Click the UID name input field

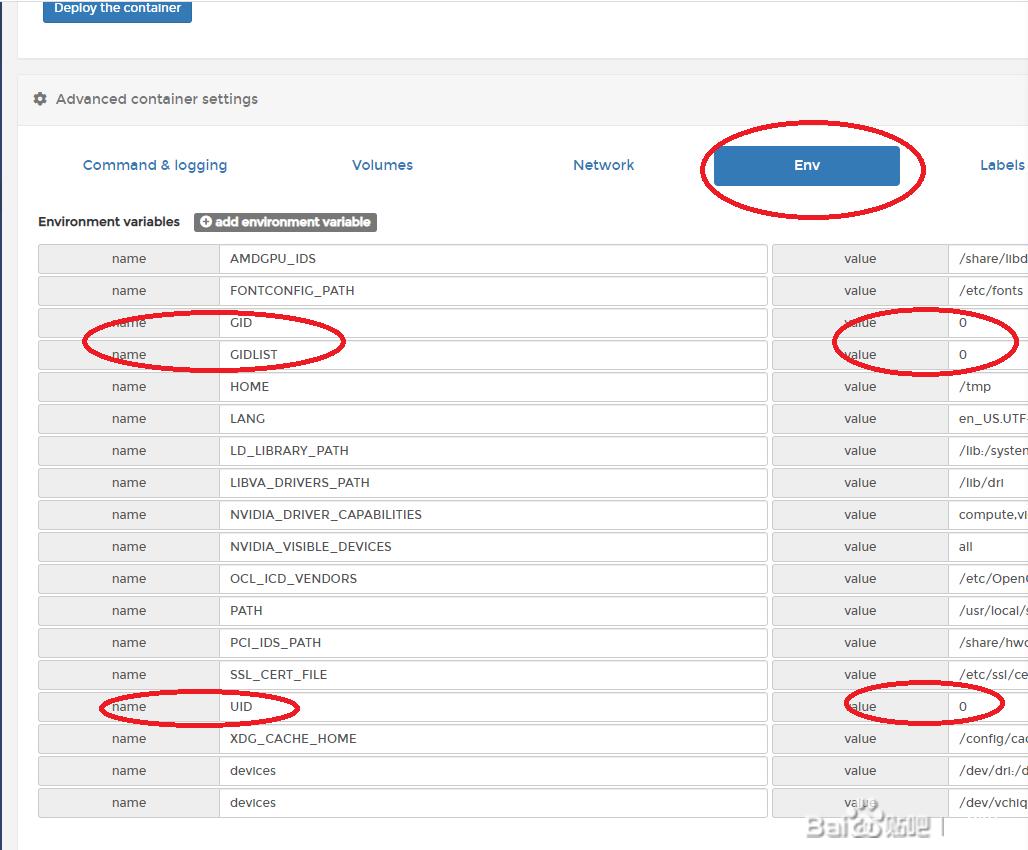(492, 707)
